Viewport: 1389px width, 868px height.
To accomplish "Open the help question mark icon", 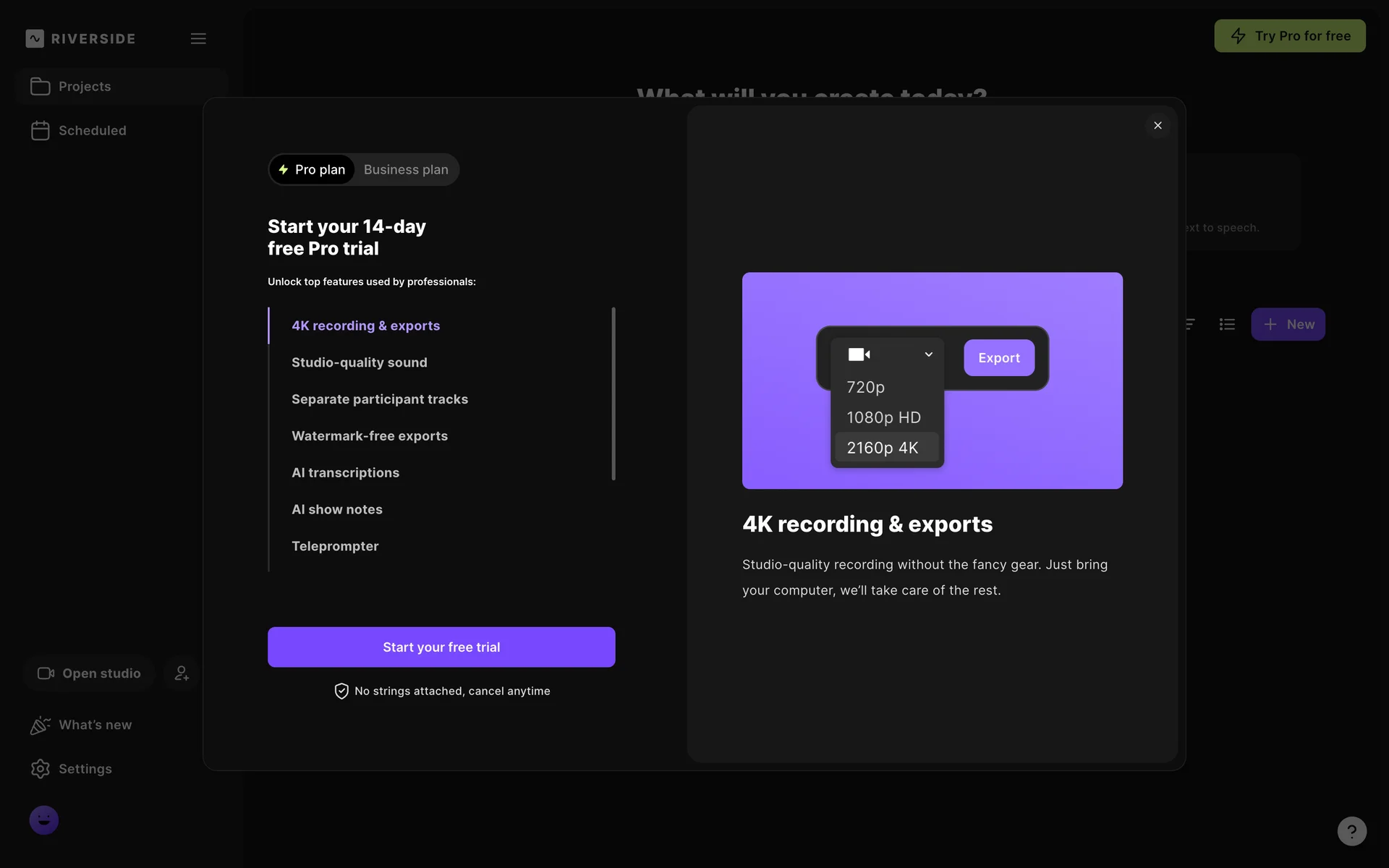I will point(1351,831).
